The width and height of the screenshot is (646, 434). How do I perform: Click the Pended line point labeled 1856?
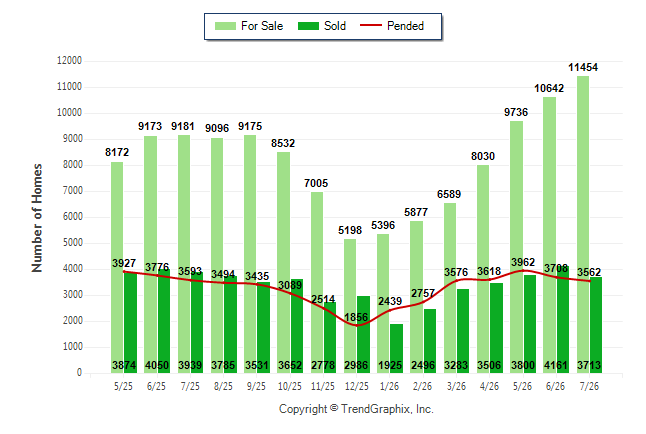coord(357,326)
